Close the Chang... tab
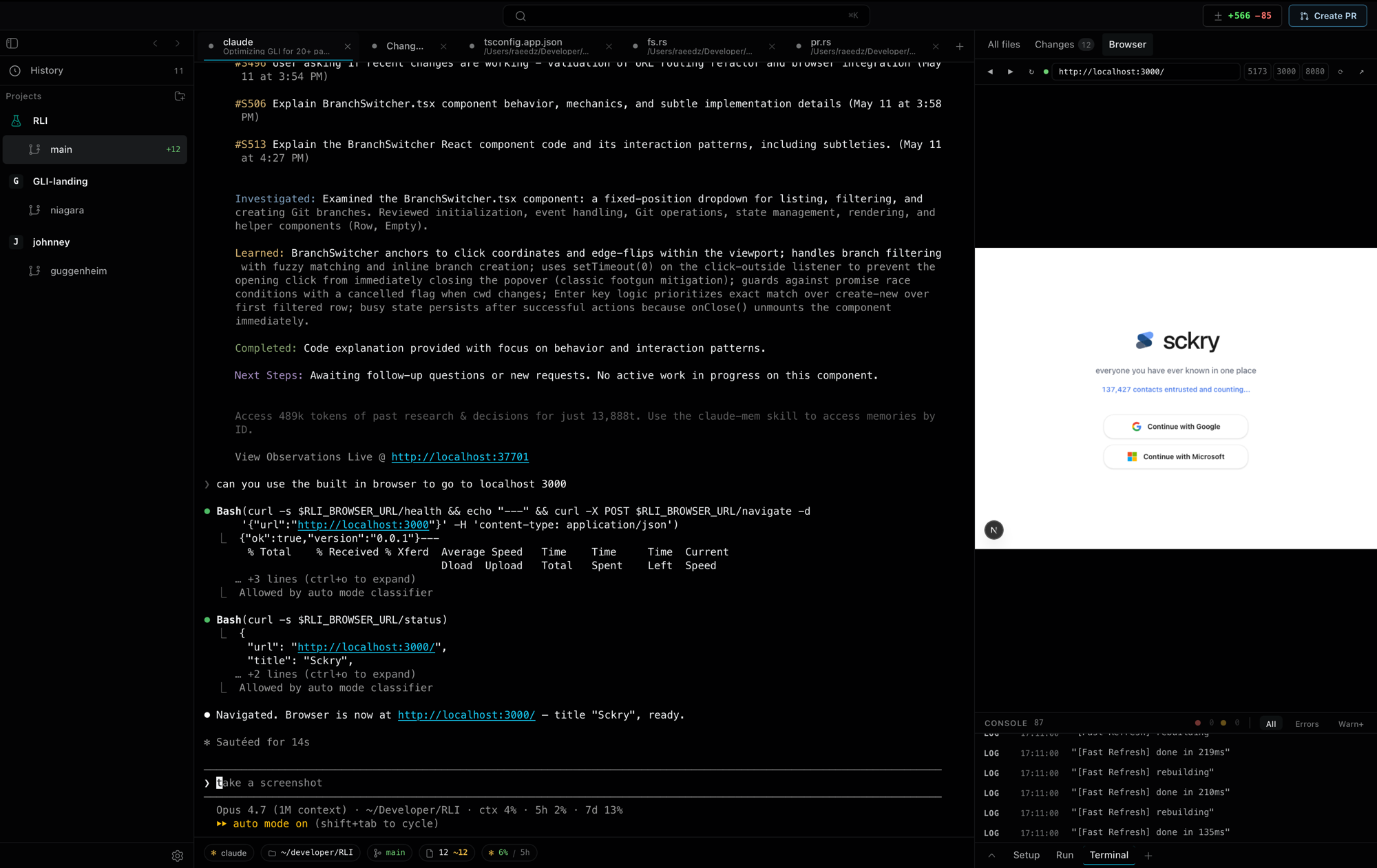 point(443,47)
